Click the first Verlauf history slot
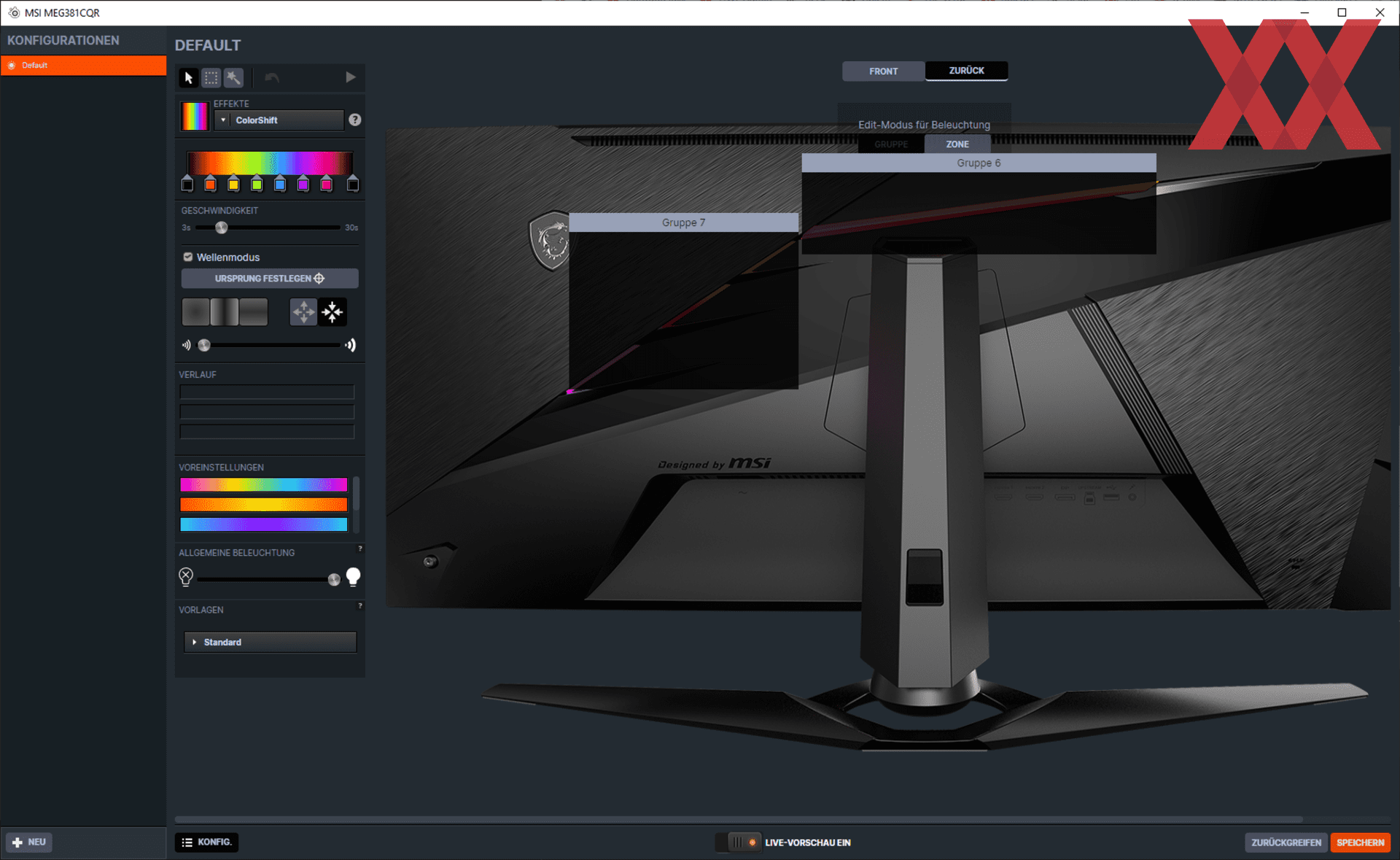This screenshot has width=1400, height=860. [267, 392]
